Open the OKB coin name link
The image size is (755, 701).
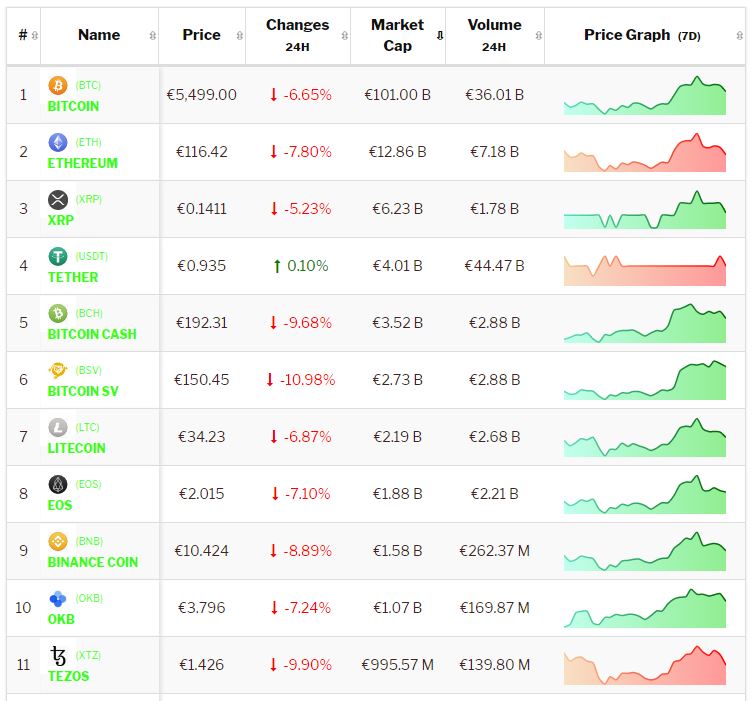click(x=61, y=619)
